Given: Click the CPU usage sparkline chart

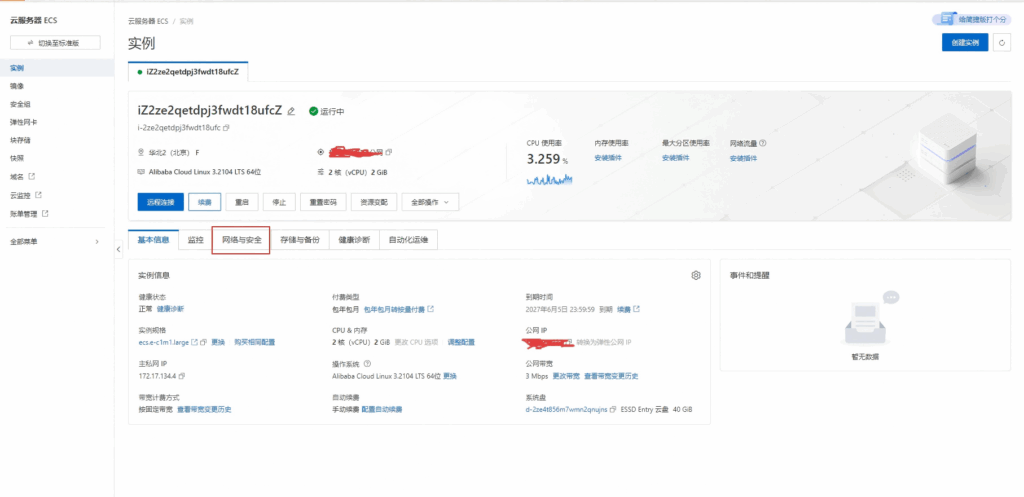Looking at the screenshot, I should point(549,179).
